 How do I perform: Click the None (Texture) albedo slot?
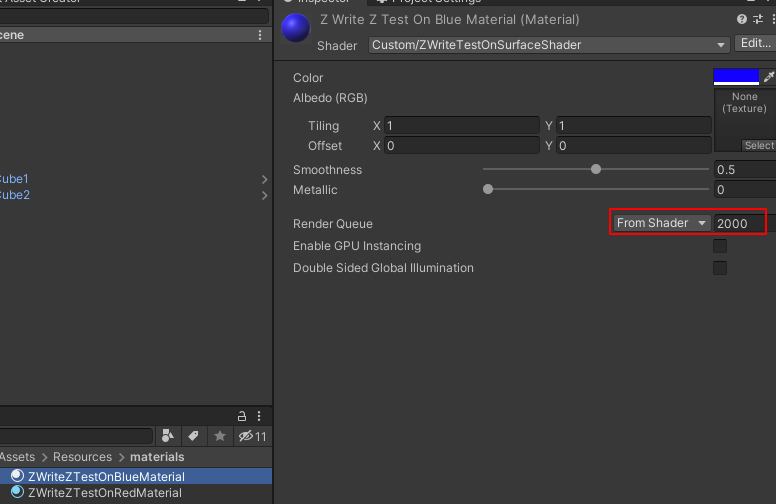click(744, 120)
